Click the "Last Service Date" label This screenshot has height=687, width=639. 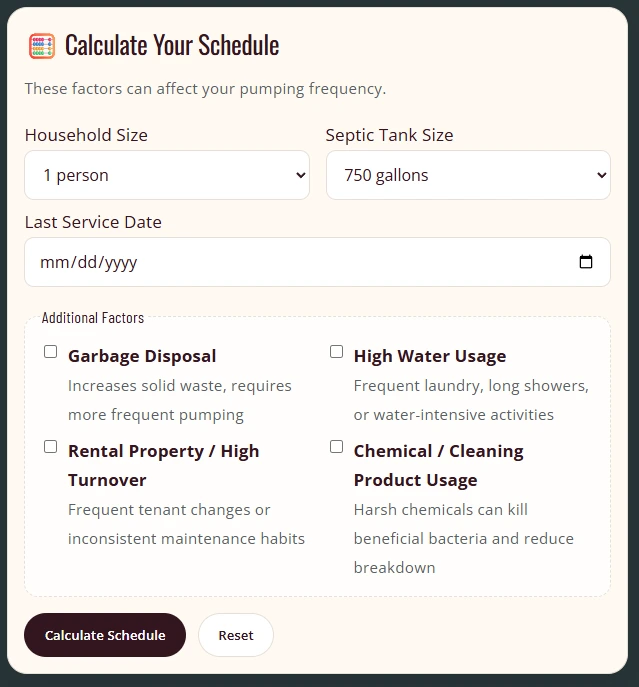pos(93,222)
